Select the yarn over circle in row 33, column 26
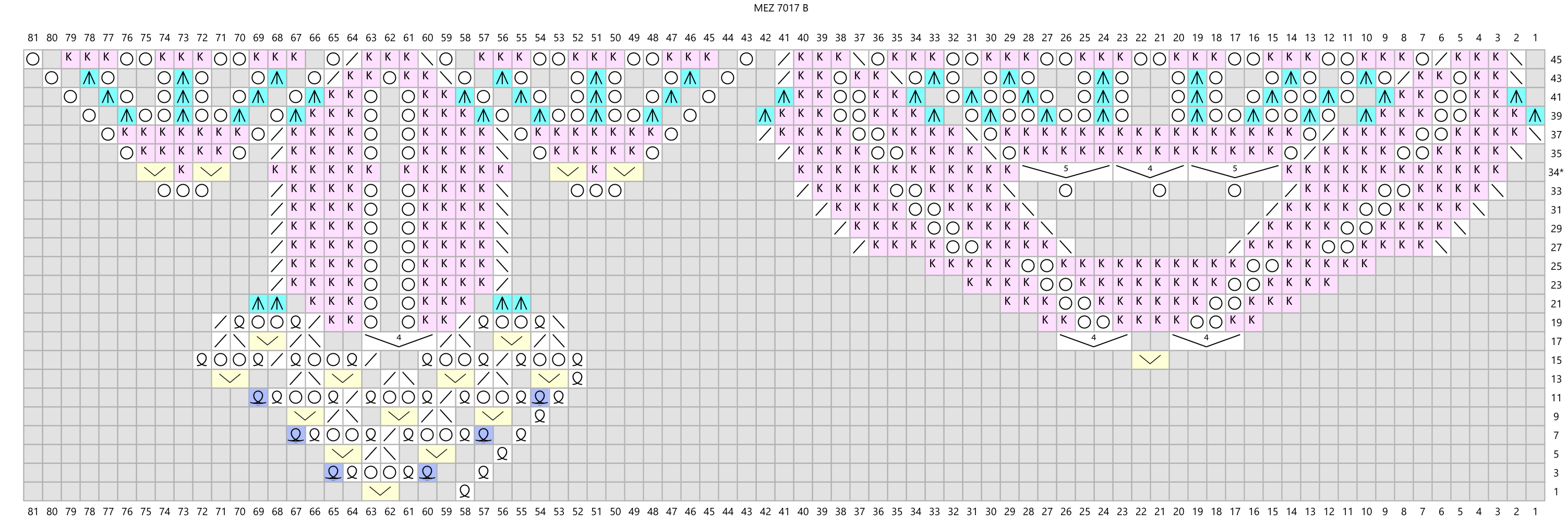 (x=1065, y=190)
